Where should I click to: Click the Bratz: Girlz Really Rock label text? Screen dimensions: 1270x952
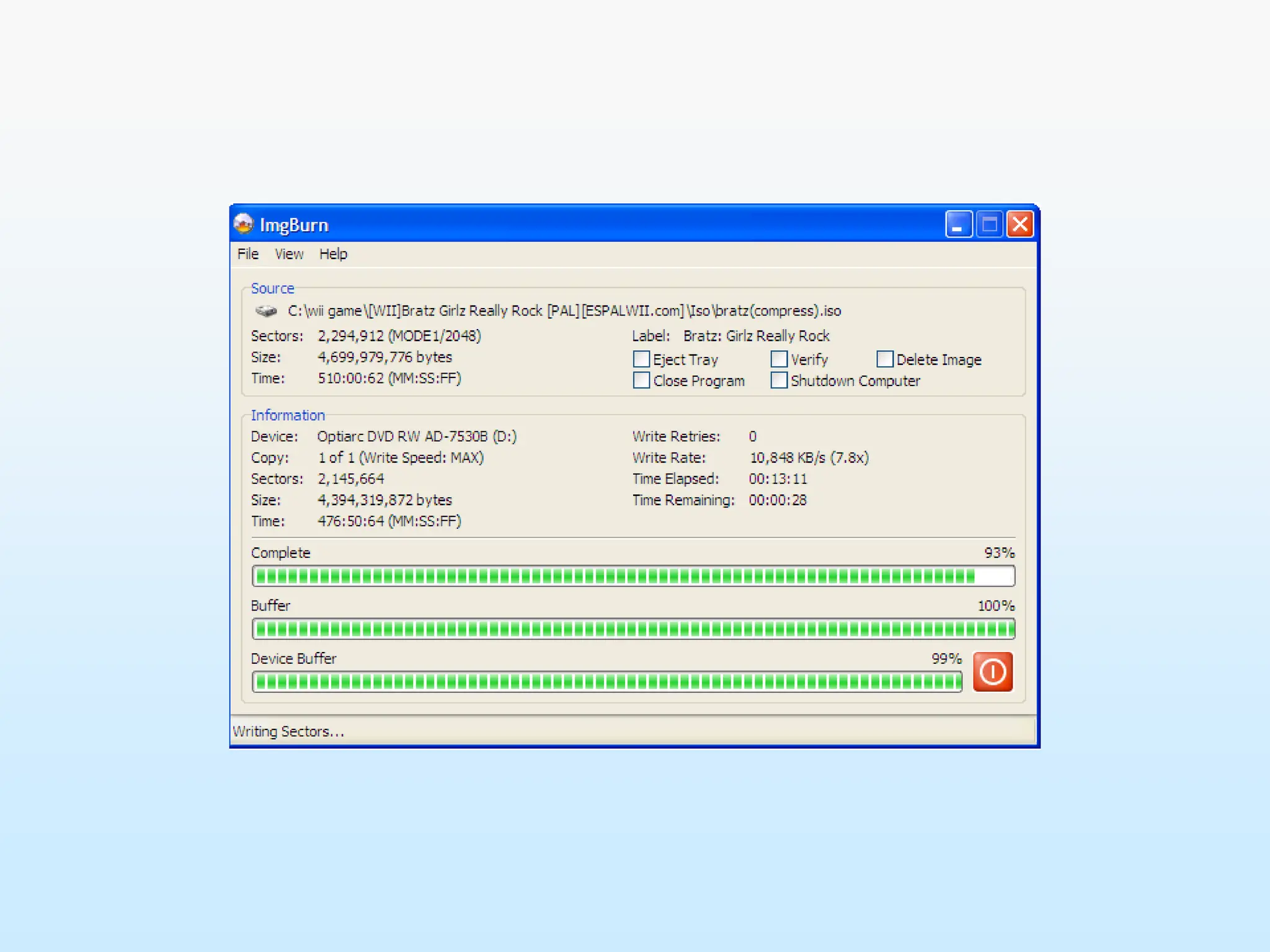coord(756,336)
